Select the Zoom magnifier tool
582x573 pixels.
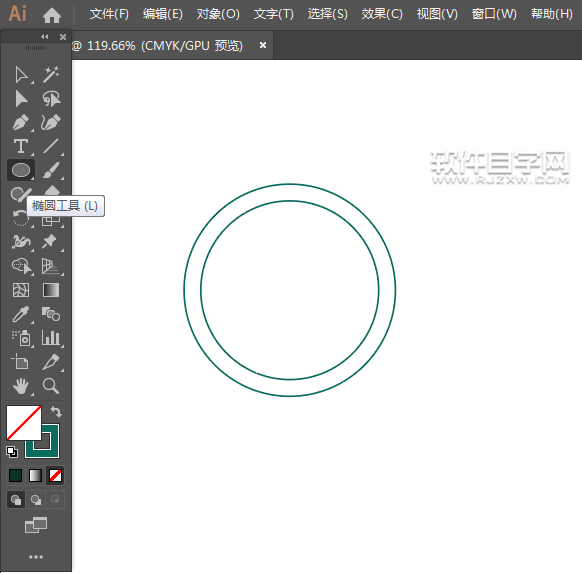(x=51, y=386)
